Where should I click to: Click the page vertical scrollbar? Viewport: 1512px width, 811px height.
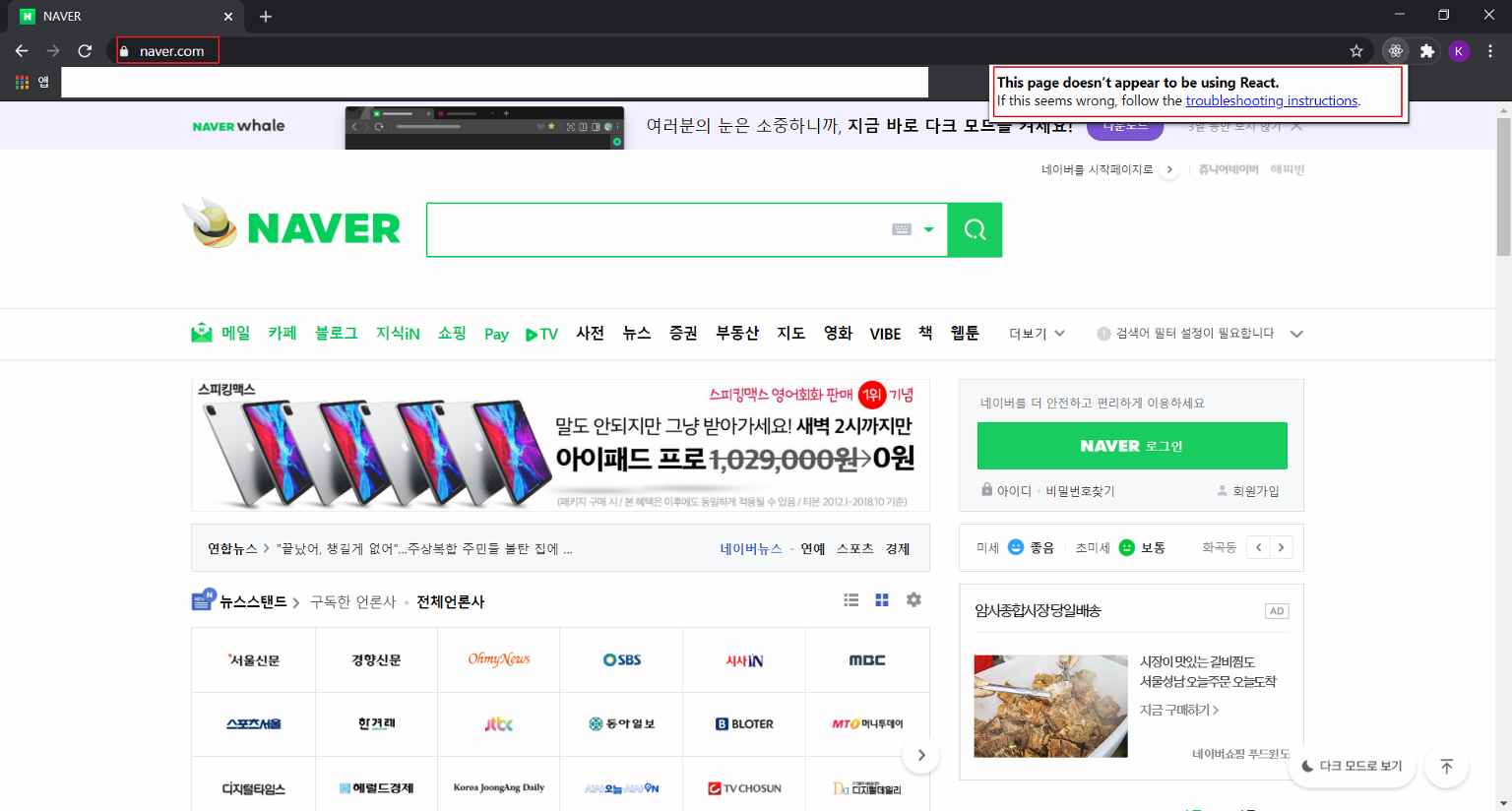point(1503,187)
